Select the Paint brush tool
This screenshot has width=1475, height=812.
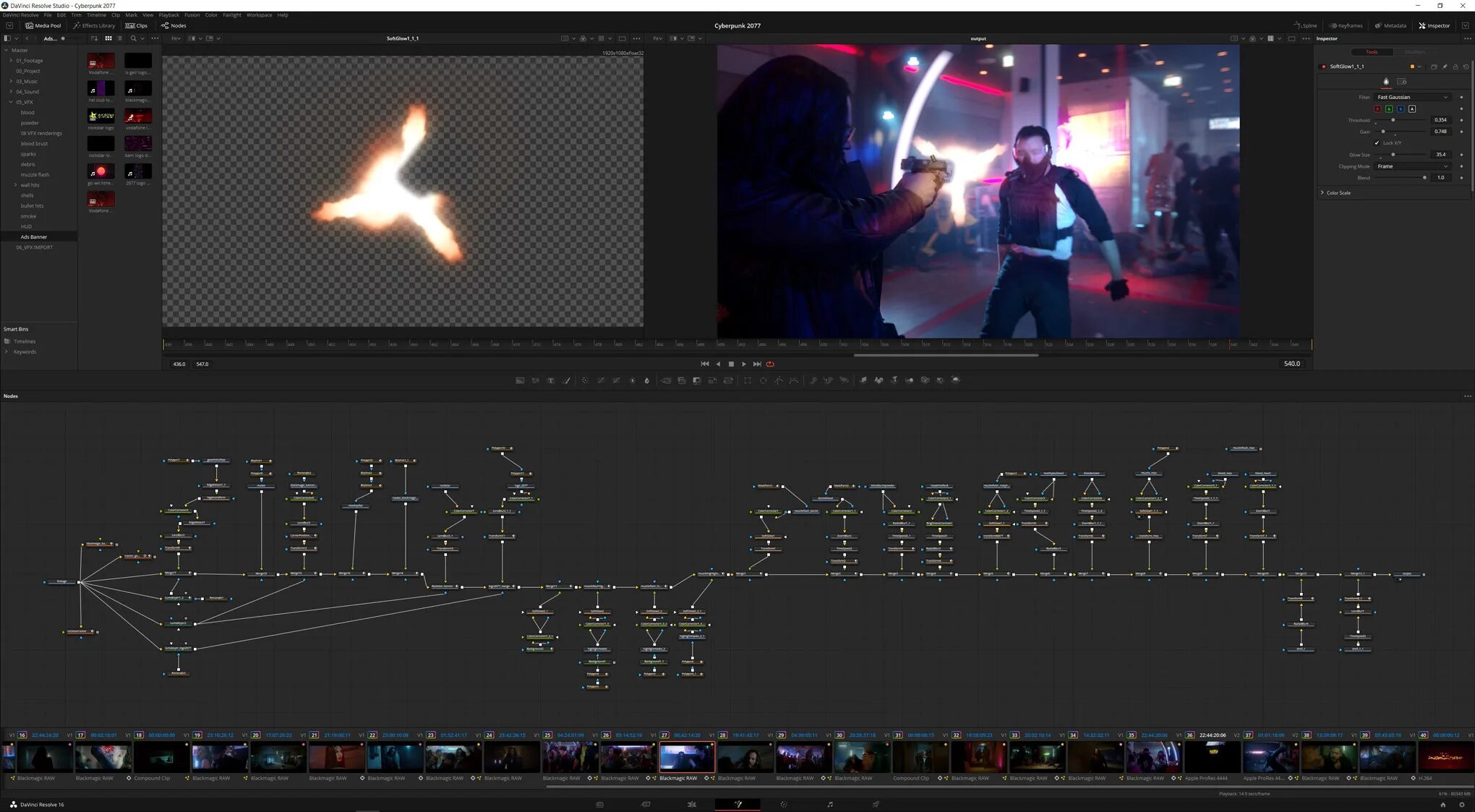point(567,380)
